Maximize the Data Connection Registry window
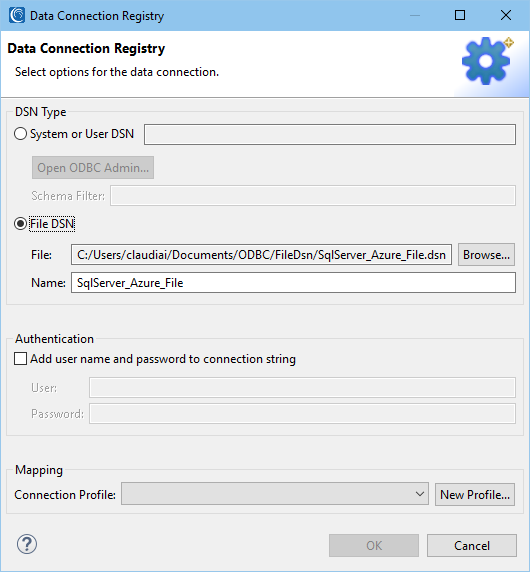 (460, 15)
